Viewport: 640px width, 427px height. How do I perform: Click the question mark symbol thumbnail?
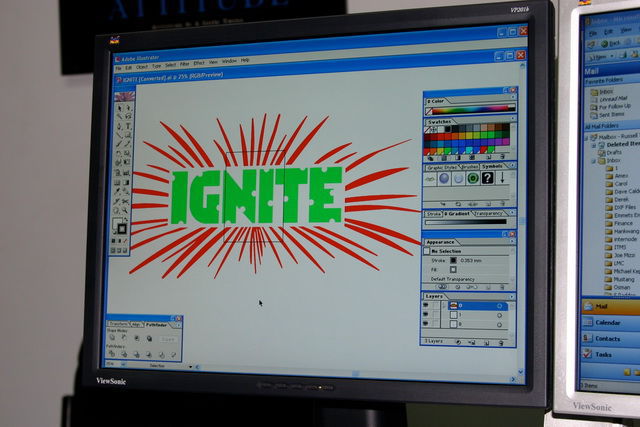tap(487, 178)
